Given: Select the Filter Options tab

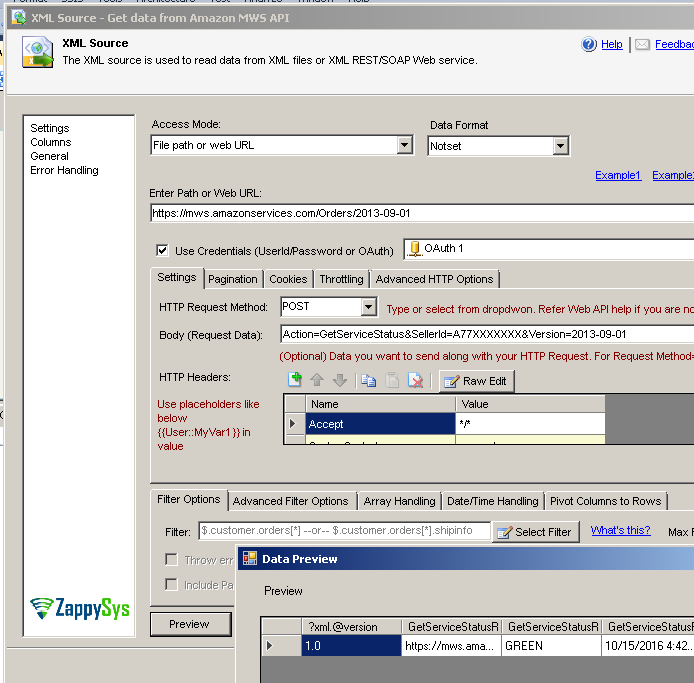Looking at the screenshot, I should [189, 500].
